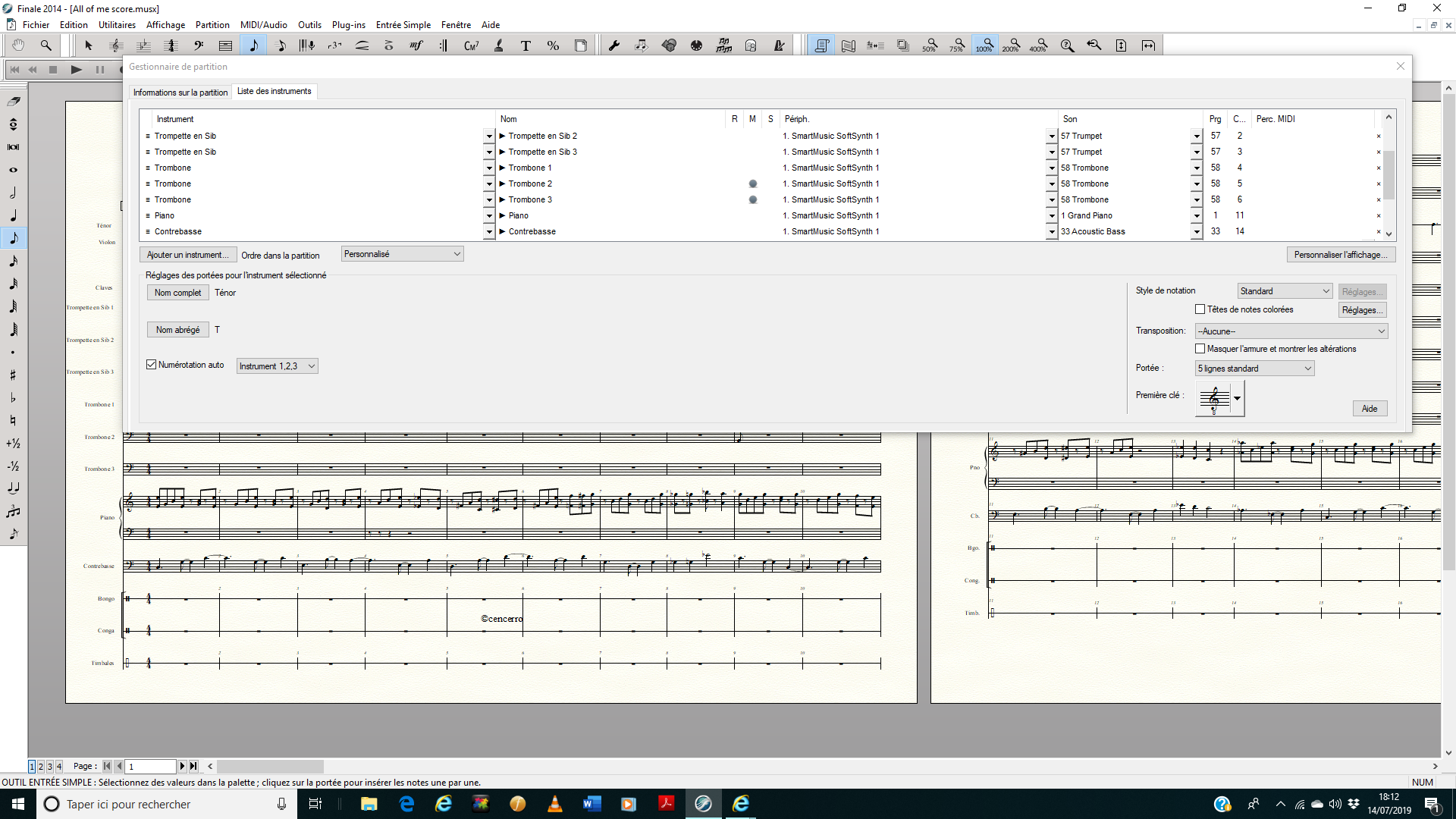Check Masquer l'armure et montrer altérations

(1200, 349)
